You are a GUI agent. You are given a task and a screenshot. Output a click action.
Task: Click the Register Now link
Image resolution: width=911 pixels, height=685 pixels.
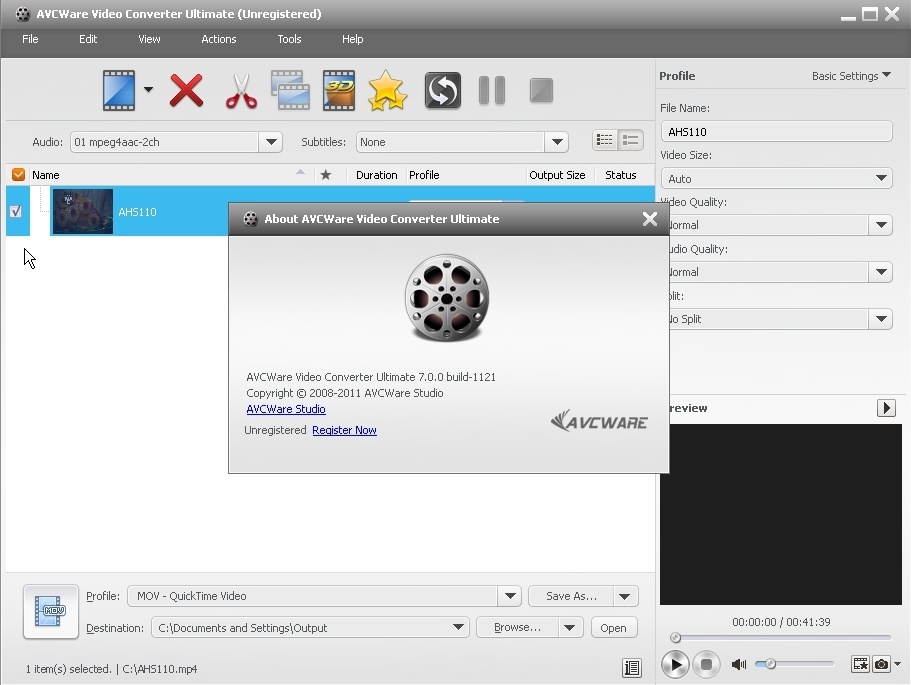(x=344, y=430)
